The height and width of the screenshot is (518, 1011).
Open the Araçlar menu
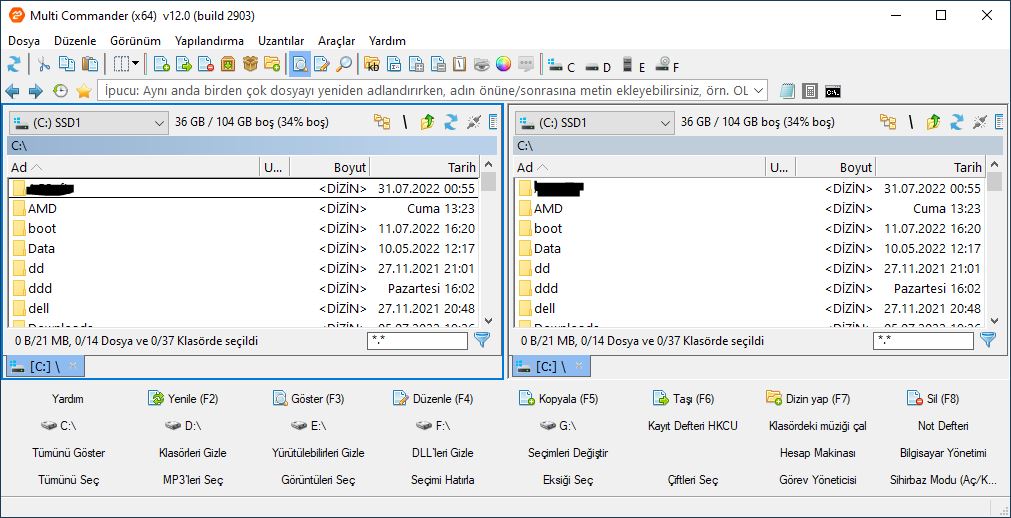337,41
